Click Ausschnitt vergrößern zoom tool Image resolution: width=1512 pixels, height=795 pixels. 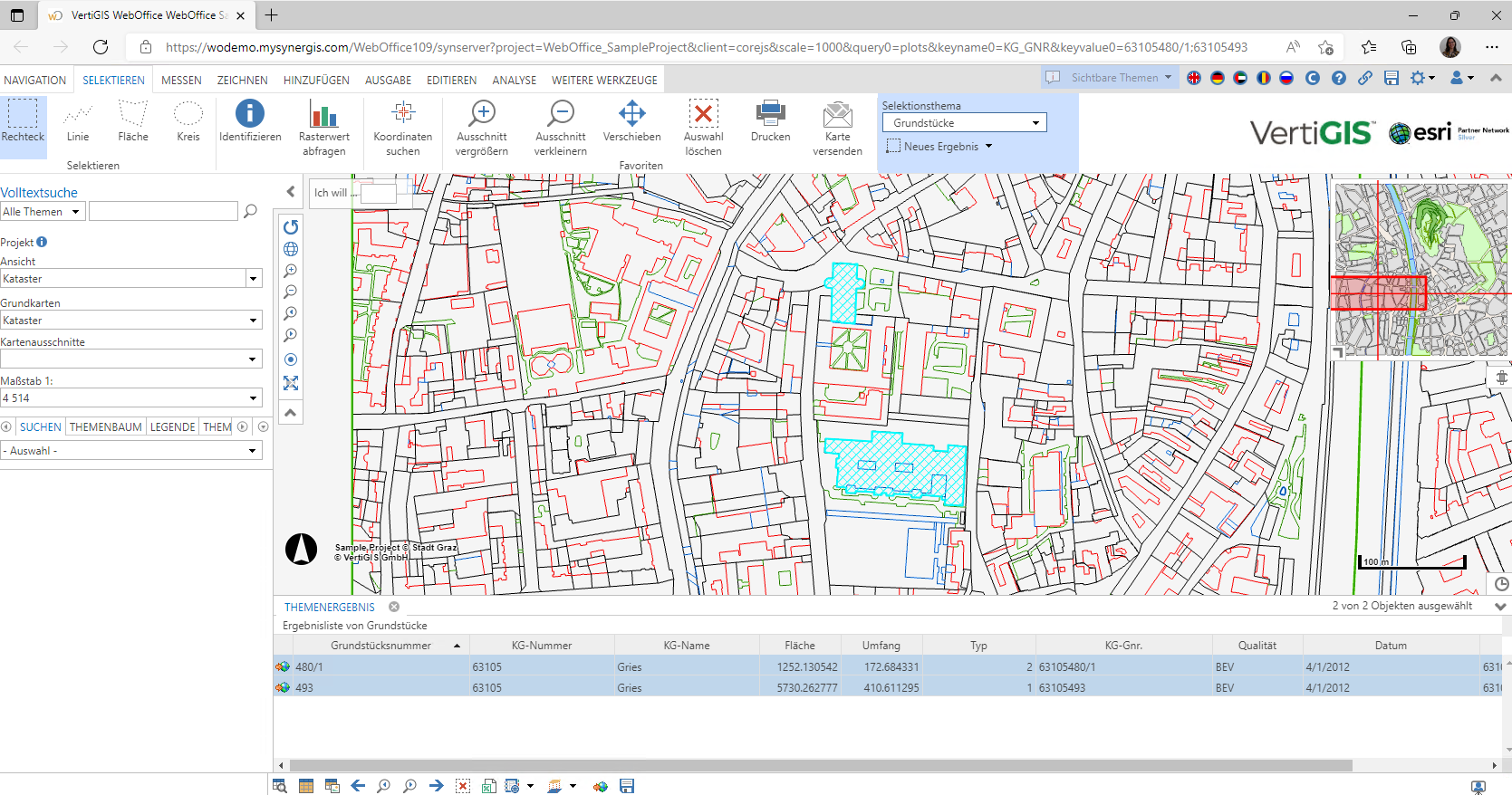click(482, 127)
